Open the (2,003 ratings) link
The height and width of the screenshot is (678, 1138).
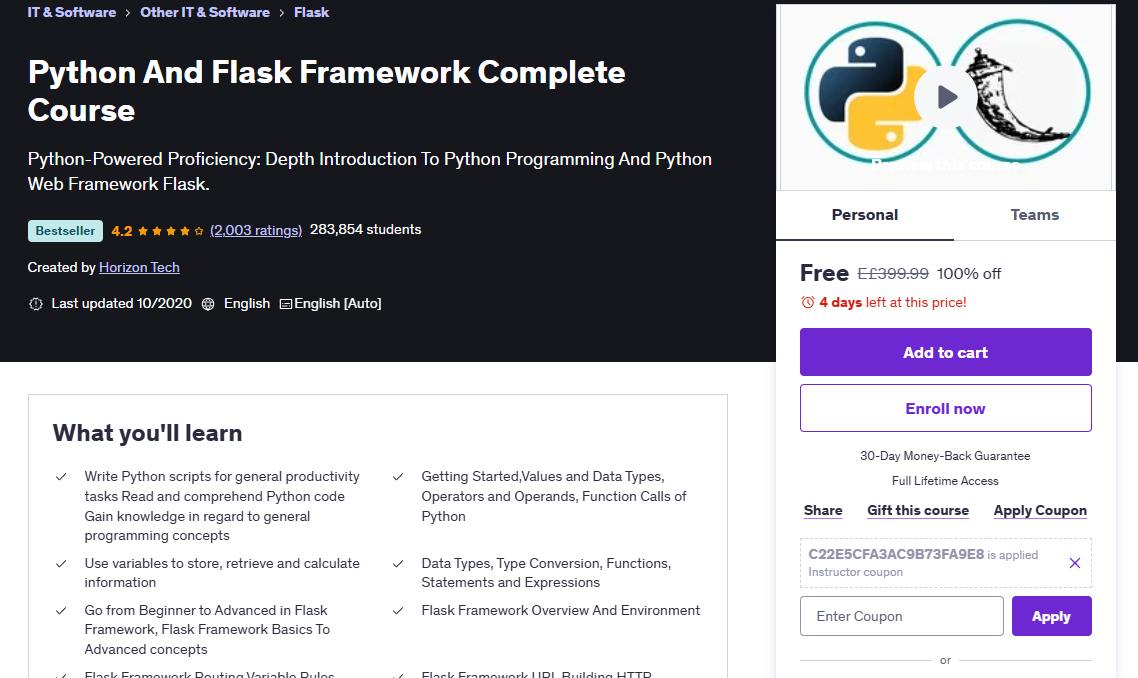tap(255, 230)
